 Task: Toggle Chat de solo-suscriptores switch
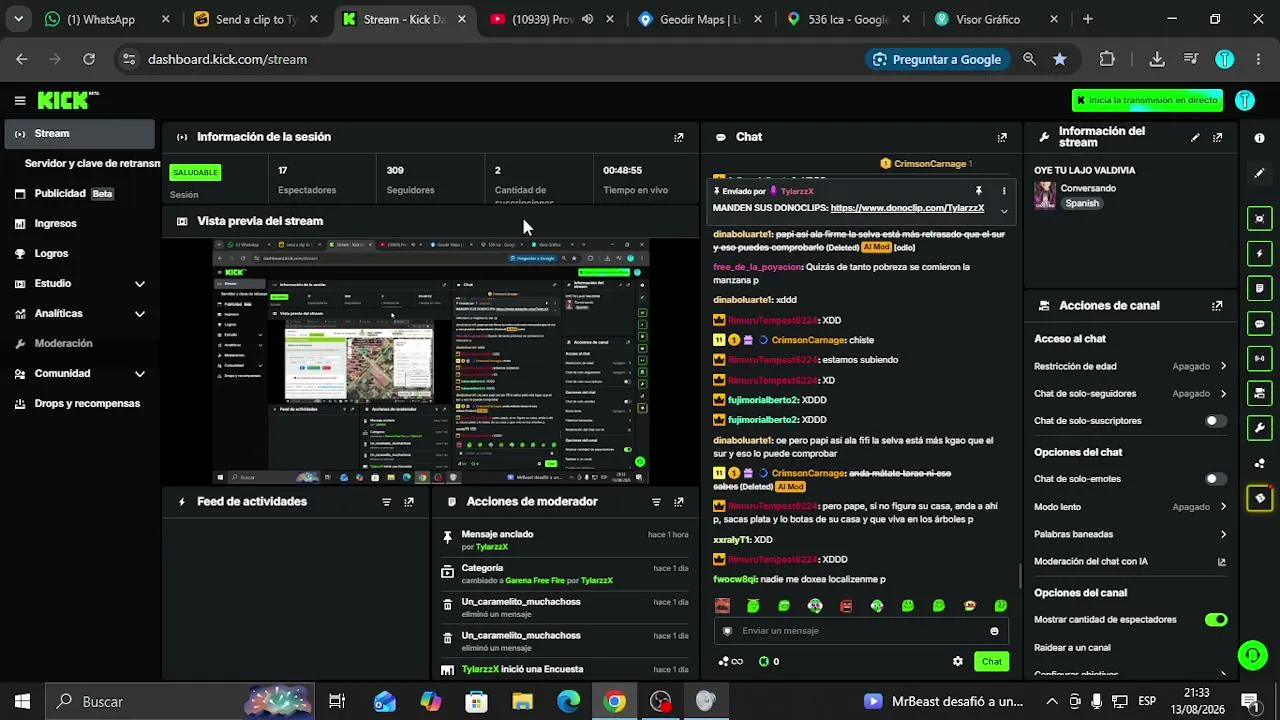(x=1215, y=421)
